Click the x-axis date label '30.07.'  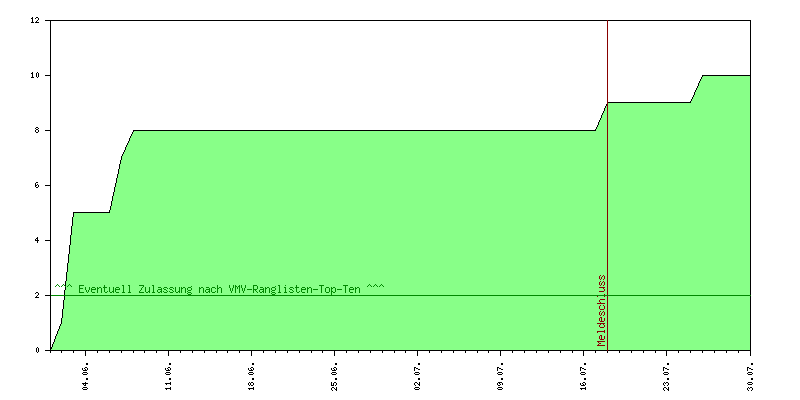(750, 376)
